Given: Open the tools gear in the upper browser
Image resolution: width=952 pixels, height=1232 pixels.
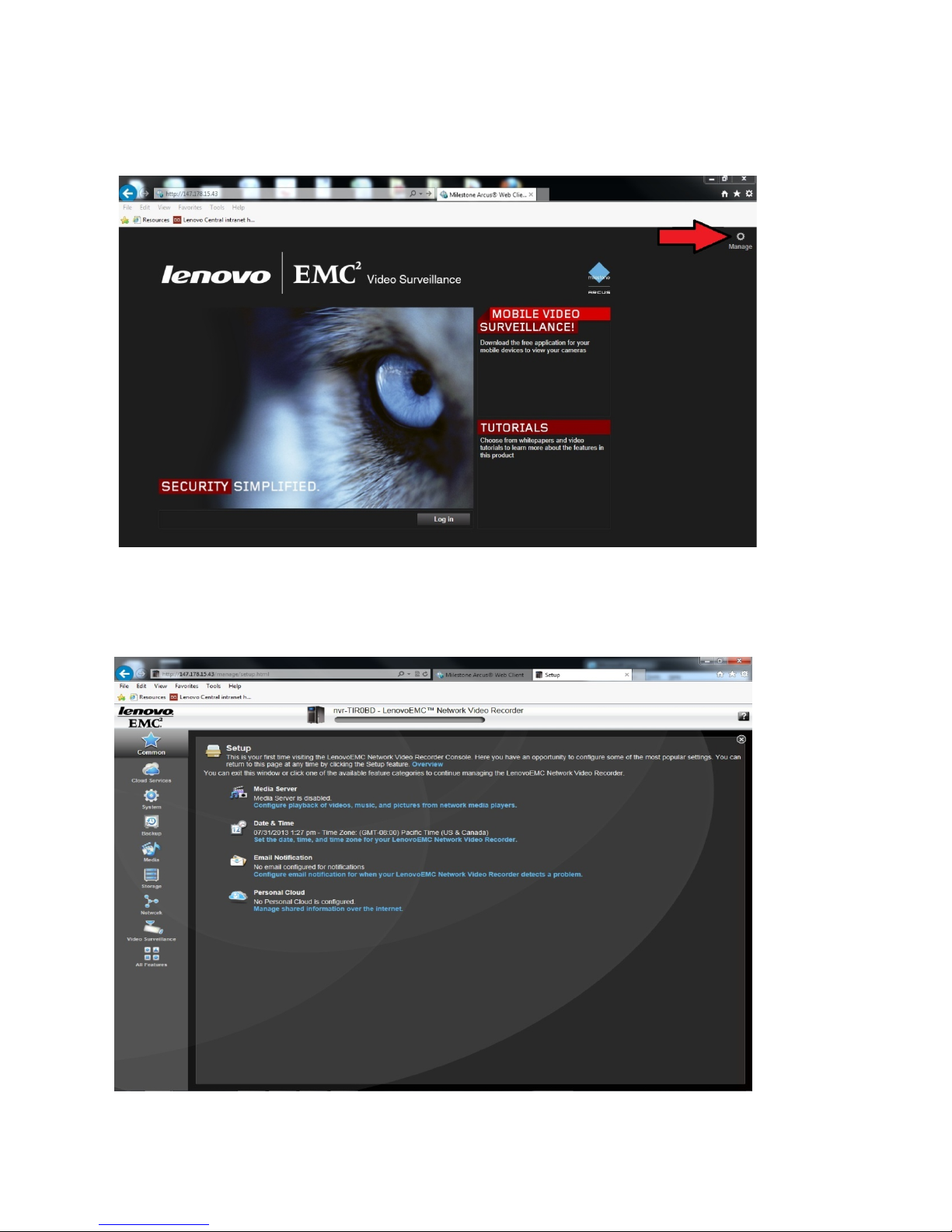Looking at the screenshot, I should (x=749, y=194).
